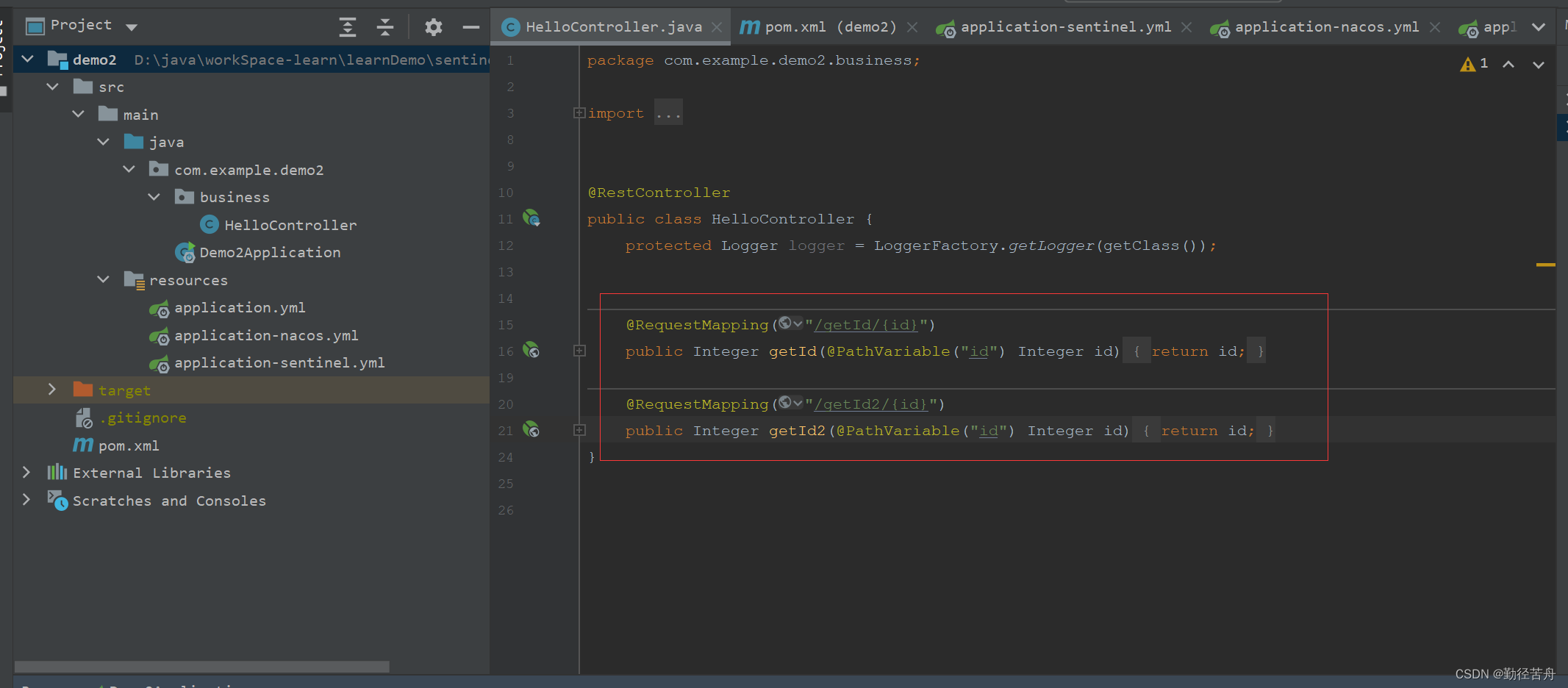
Task: Click the globe icon before "/getId2/{id}" mapping
Action: (x=785, y=402)
